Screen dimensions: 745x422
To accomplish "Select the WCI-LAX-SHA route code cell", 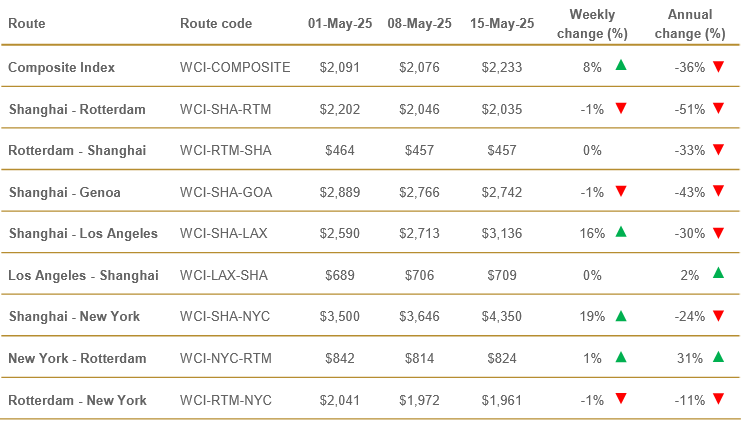I will click(x=224, y=275).
